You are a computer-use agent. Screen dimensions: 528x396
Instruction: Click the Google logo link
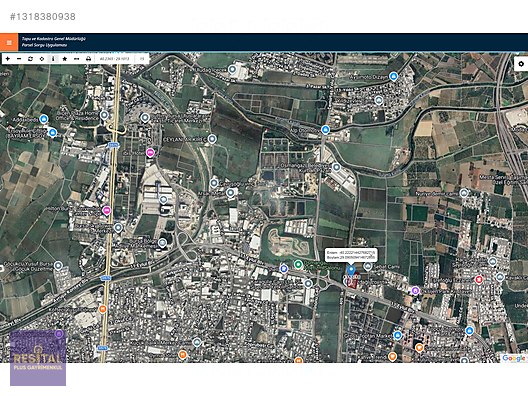[x=513, y=358]
